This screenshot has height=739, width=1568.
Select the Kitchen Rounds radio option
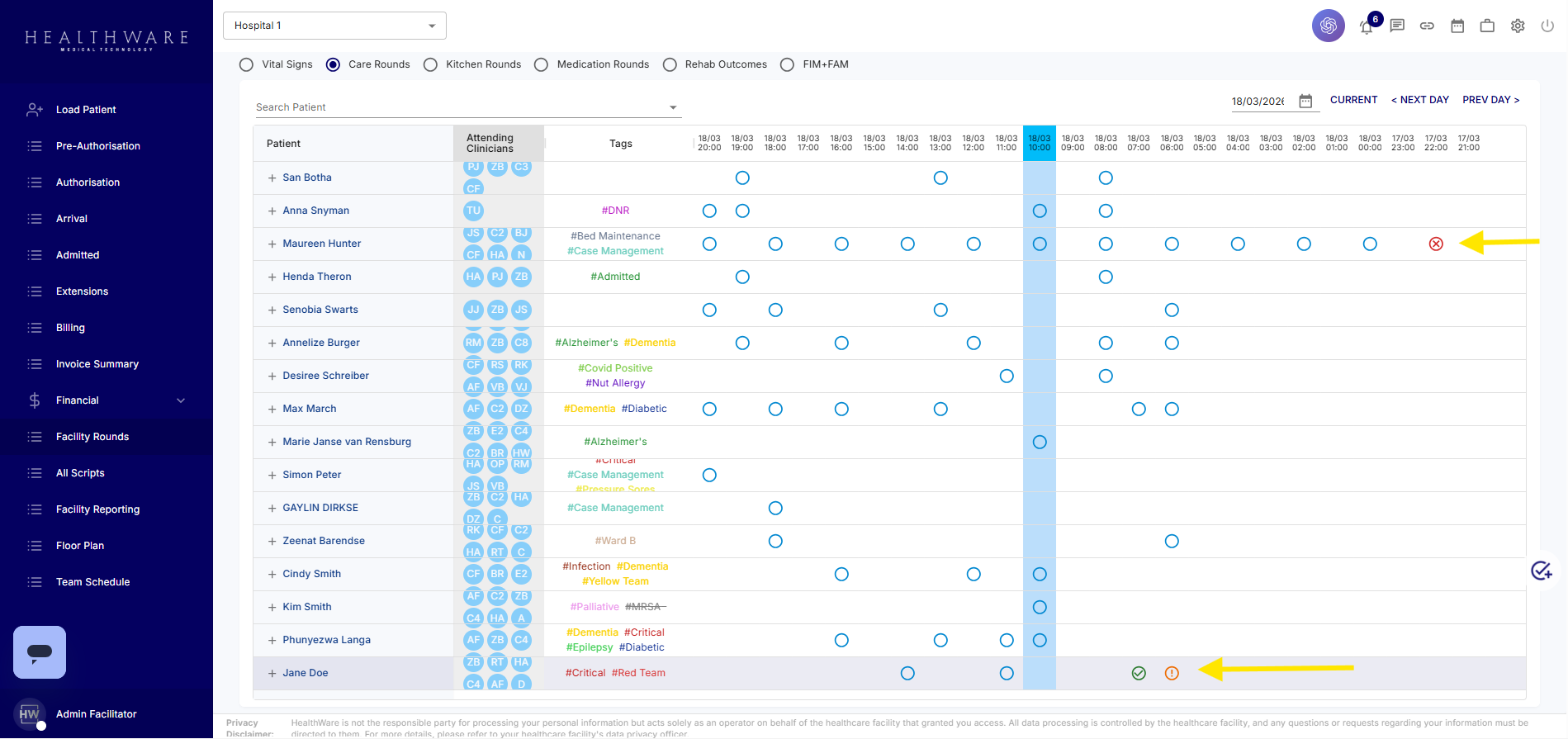(430, 64)
